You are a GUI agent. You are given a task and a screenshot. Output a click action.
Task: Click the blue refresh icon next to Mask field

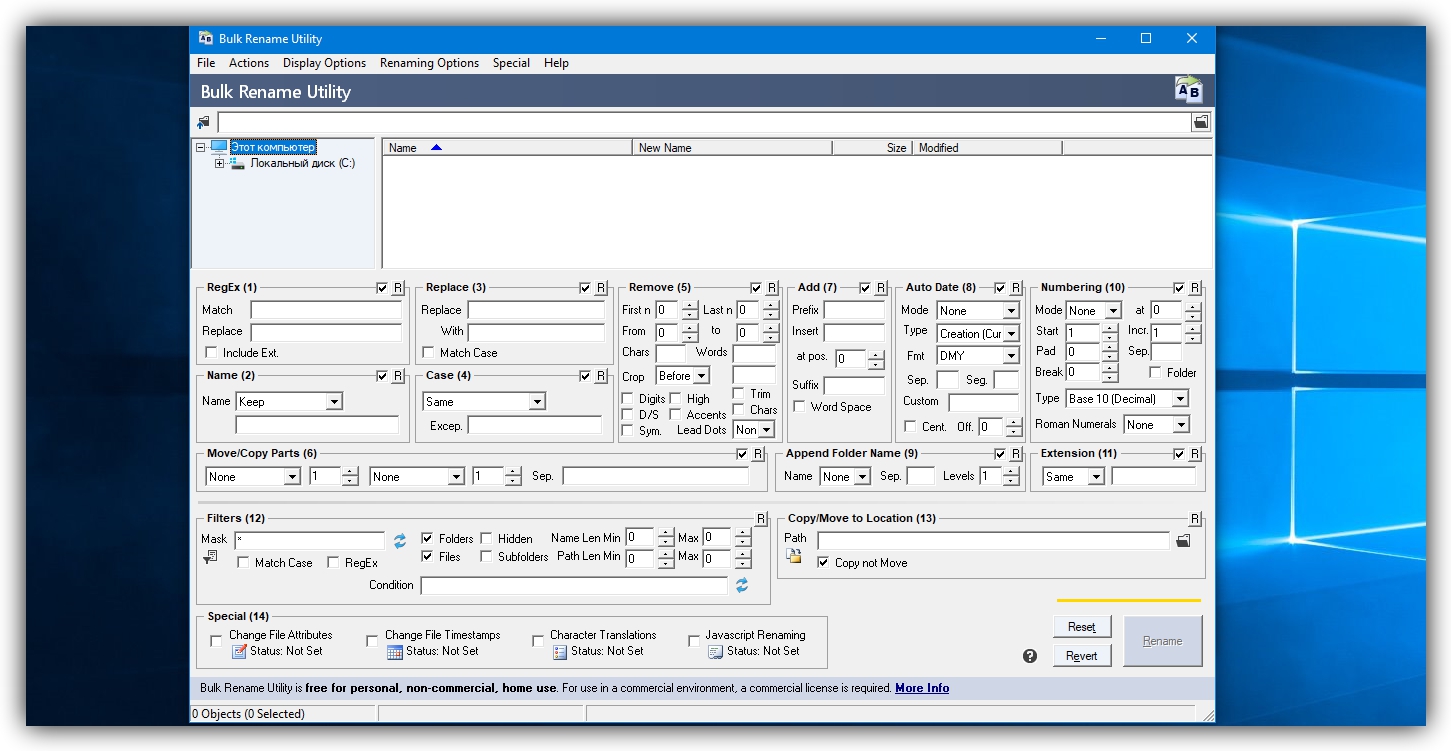click(400, 540)
